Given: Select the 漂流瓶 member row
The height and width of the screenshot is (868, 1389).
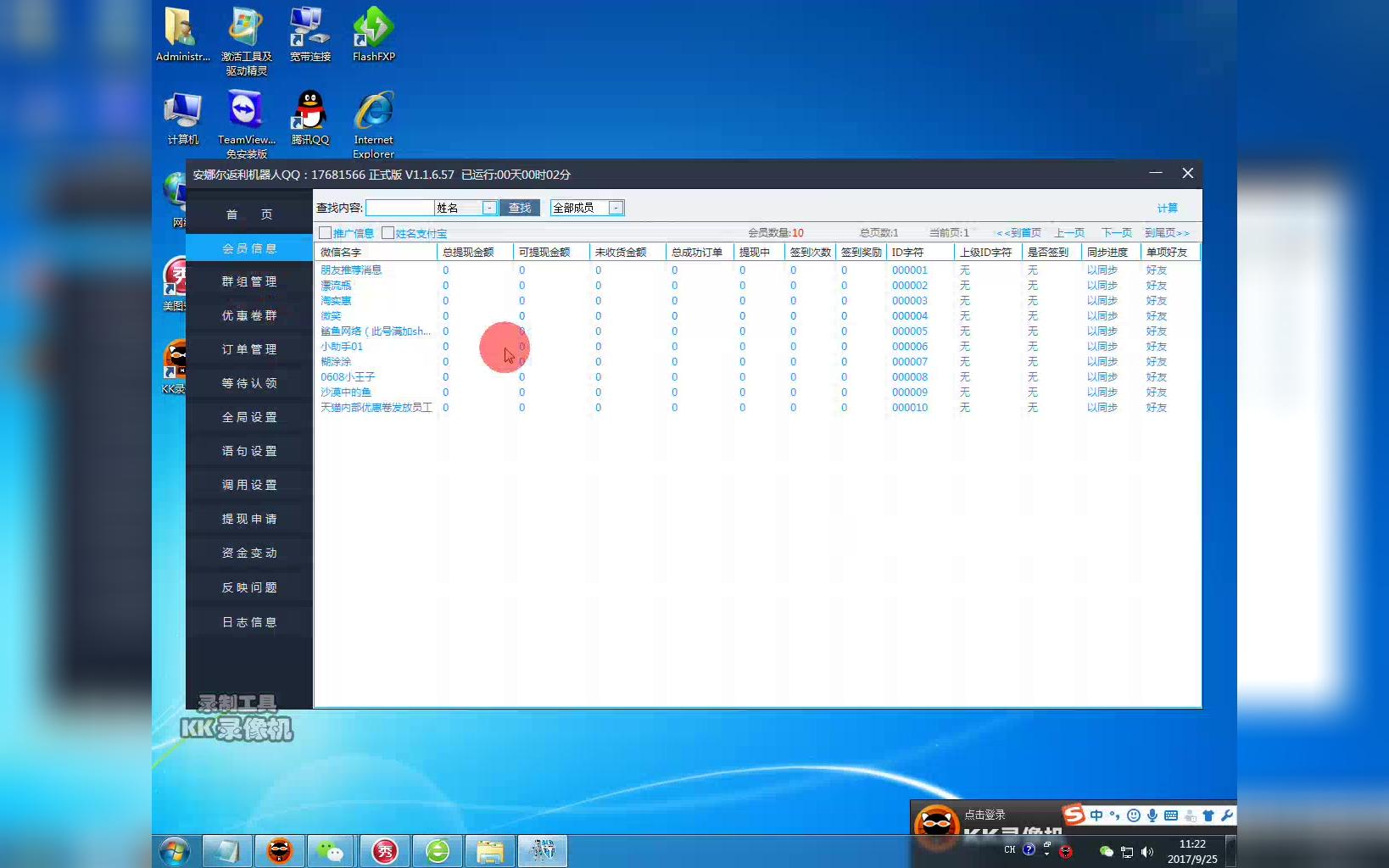Looking at the screenshot, I should pos(756,286).
